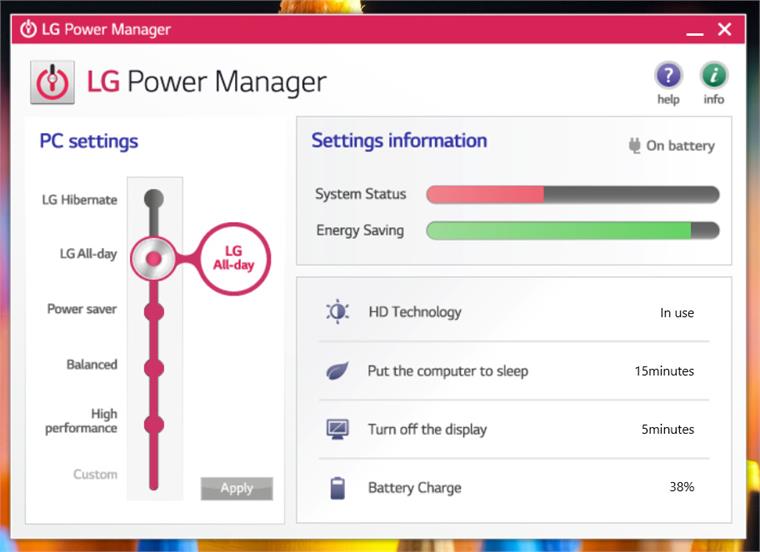Image resolution: width=760 pixels, height=552 pixels.
Task: Click the On battery plug icon
Action: (634, 146)
